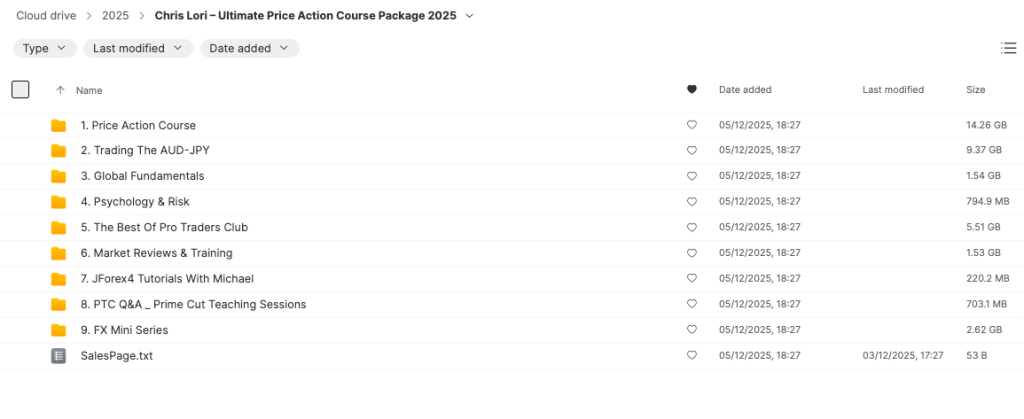The height and width of the screenshot is (419, 1024).
Task: Click the SalesPage.txt text file icon
Action: (x=59, y=356)
